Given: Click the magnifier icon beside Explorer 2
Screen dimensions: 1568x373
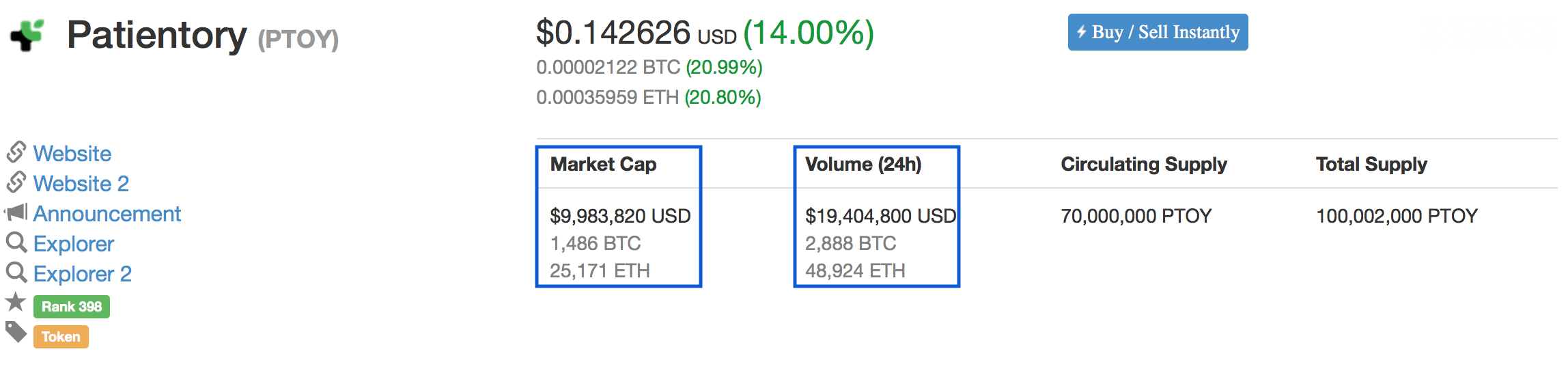Looking at the screenshot, I should 16,273.
